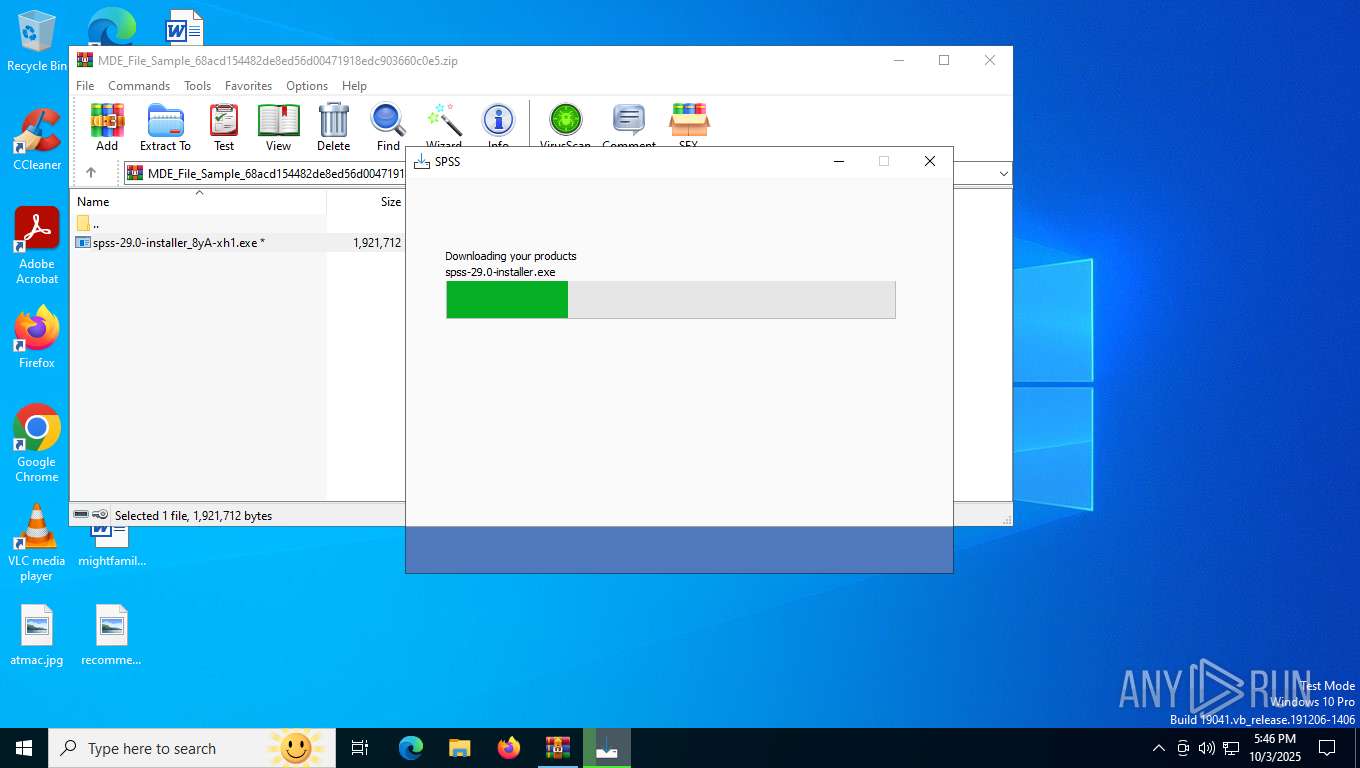Click the Test archive icon
The width and height of the screenshot is (1360, 768).
224,127
